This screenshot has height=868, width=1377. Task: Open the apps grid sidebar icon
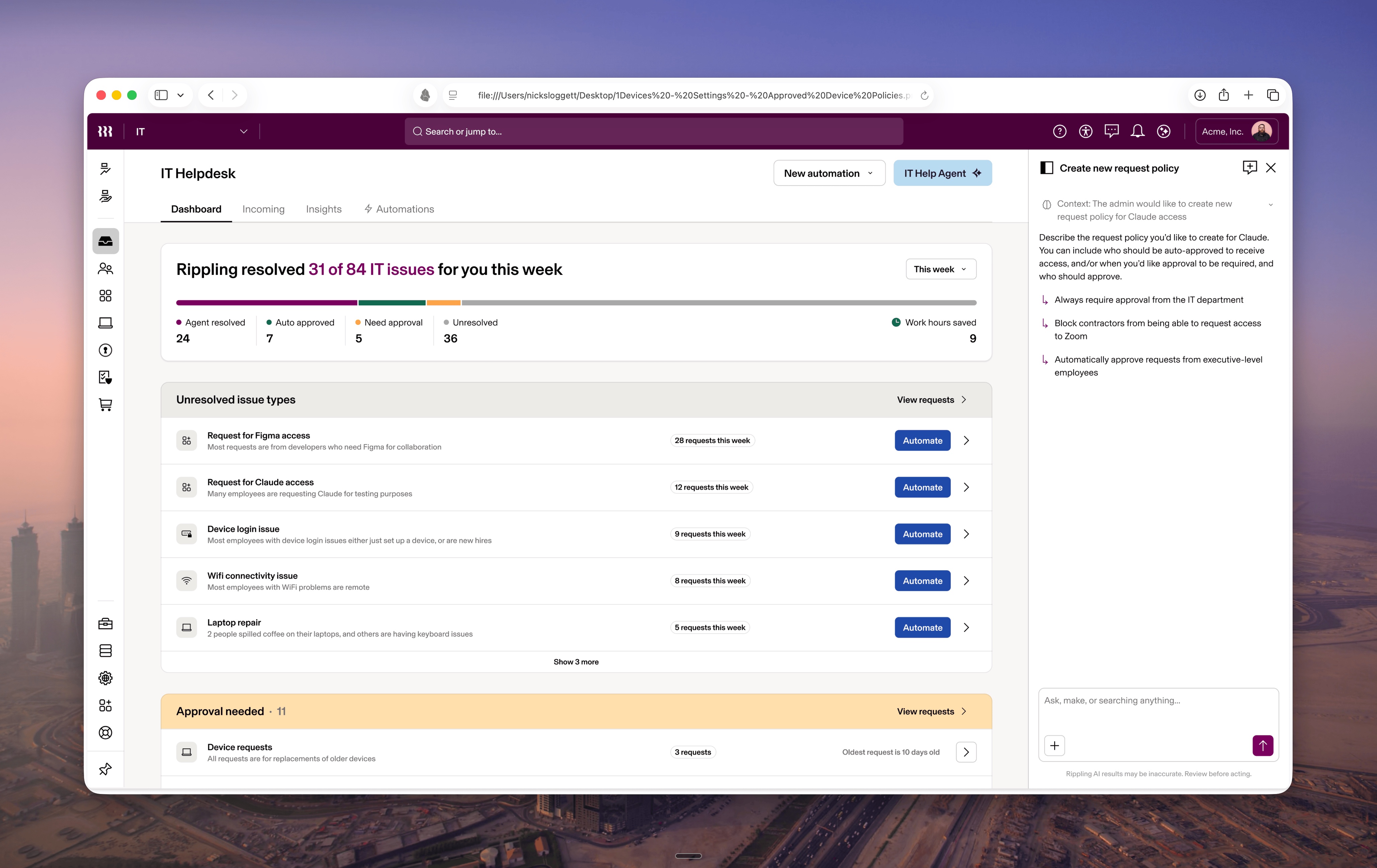[x=105, y=296]
